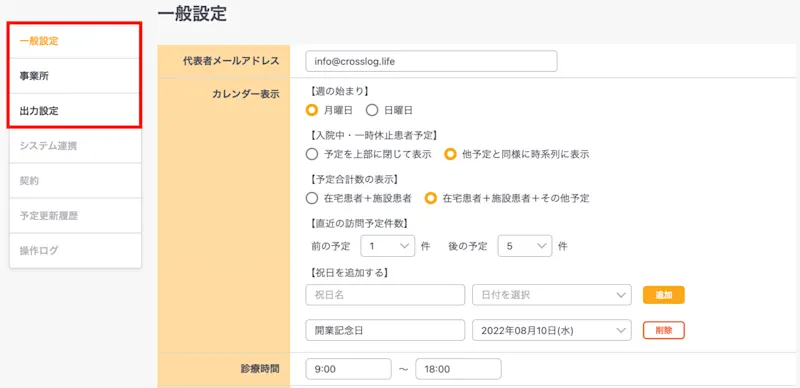Select 在宅患者＋施設患者＋その他予定 radio
The width and height of the screenshot is (800, 388).
pyautogui.click(x=432, y=198)
